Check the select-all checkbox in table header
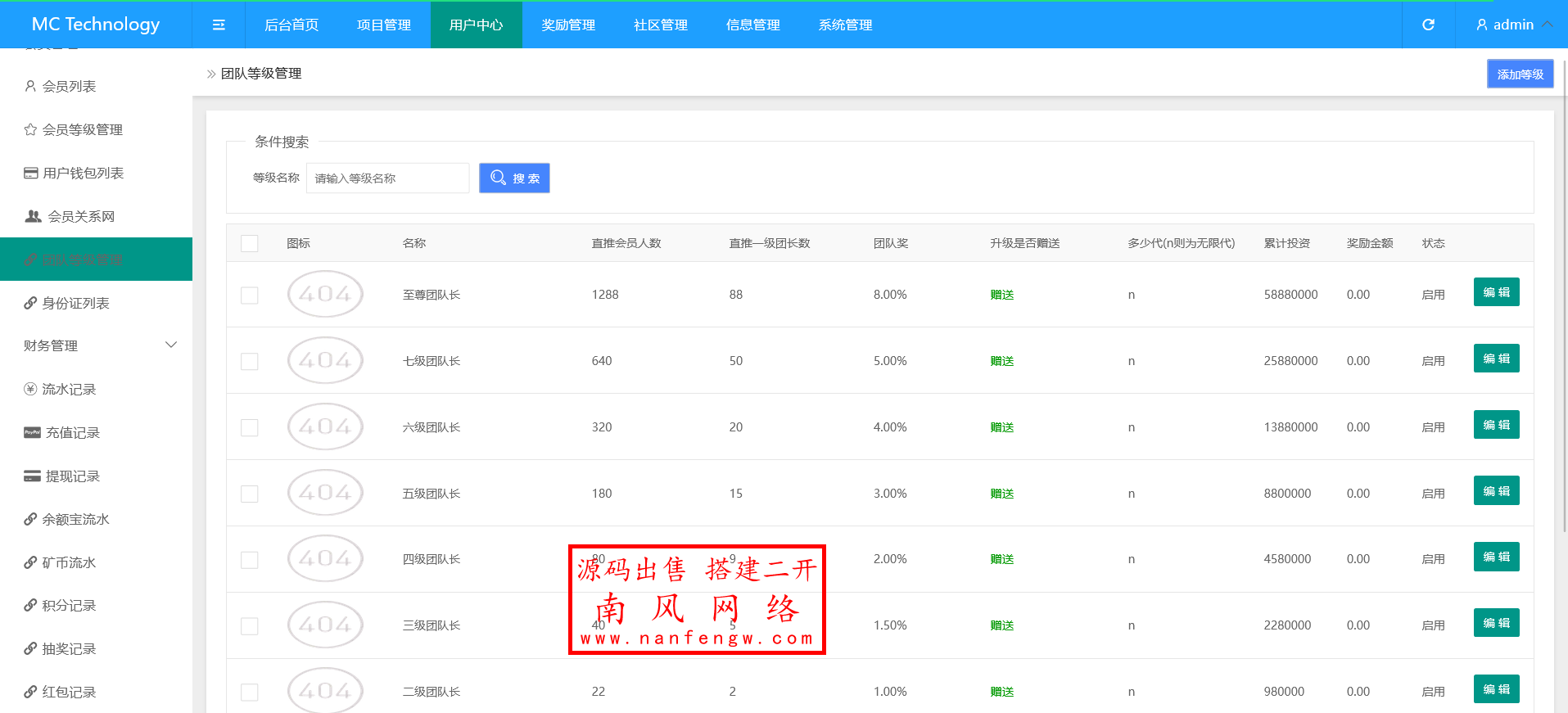1568x713 pixels. (250, 243)
